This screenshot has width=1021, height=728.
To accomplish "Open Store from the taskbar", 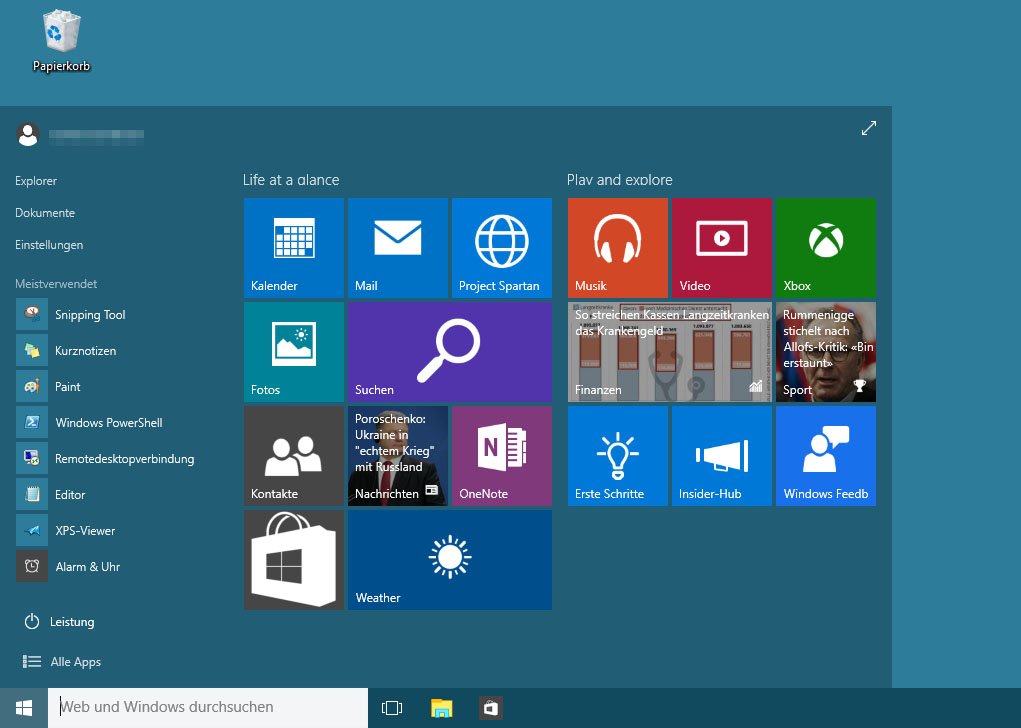I will tap(491, 708).
